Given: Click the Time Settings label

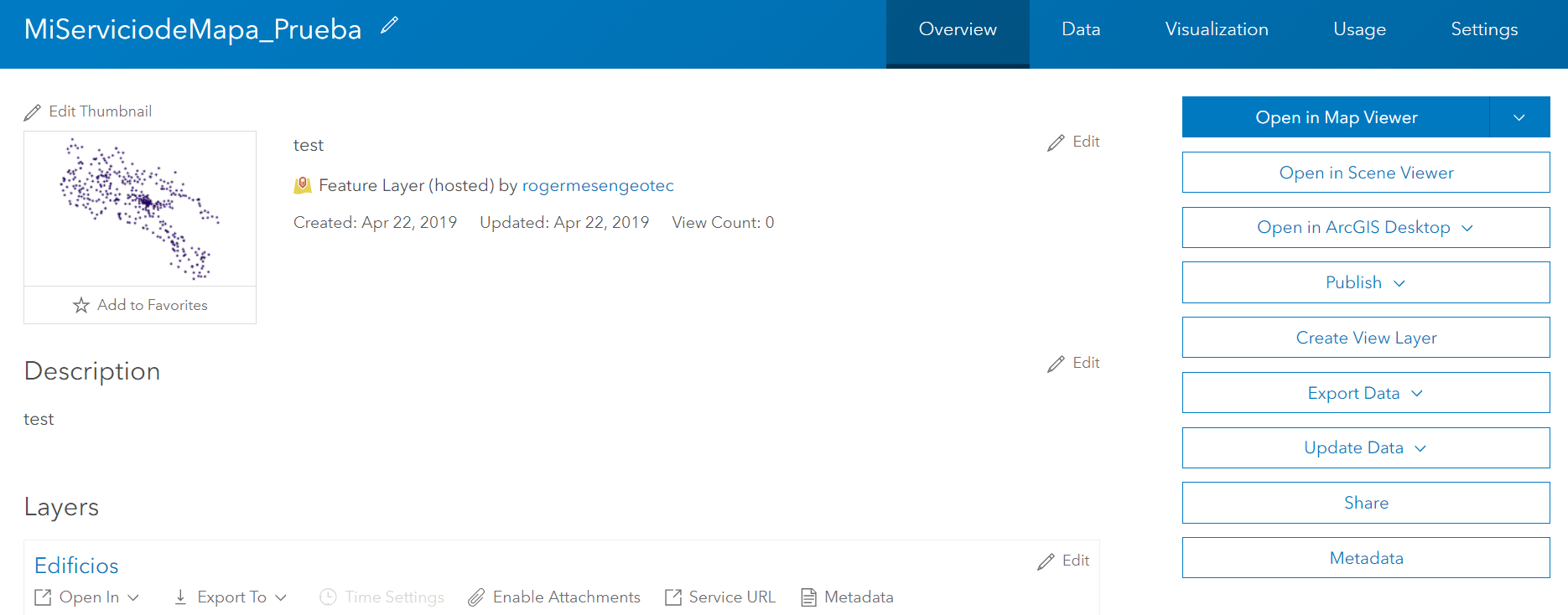Looking at the screenshot, I should [394, 597].
